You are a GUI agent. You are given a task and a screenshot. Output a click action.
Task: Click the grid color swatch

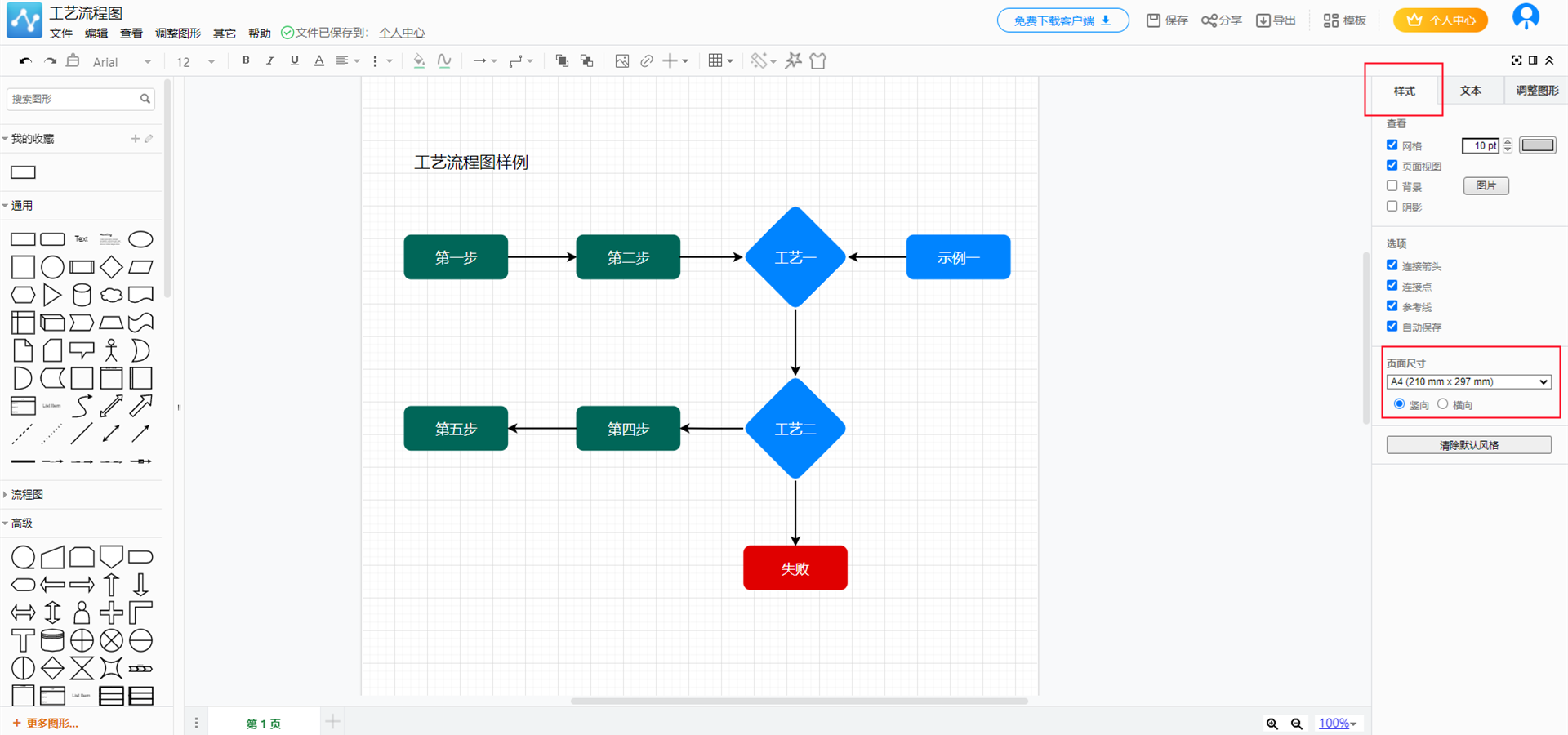(1537, 145)
